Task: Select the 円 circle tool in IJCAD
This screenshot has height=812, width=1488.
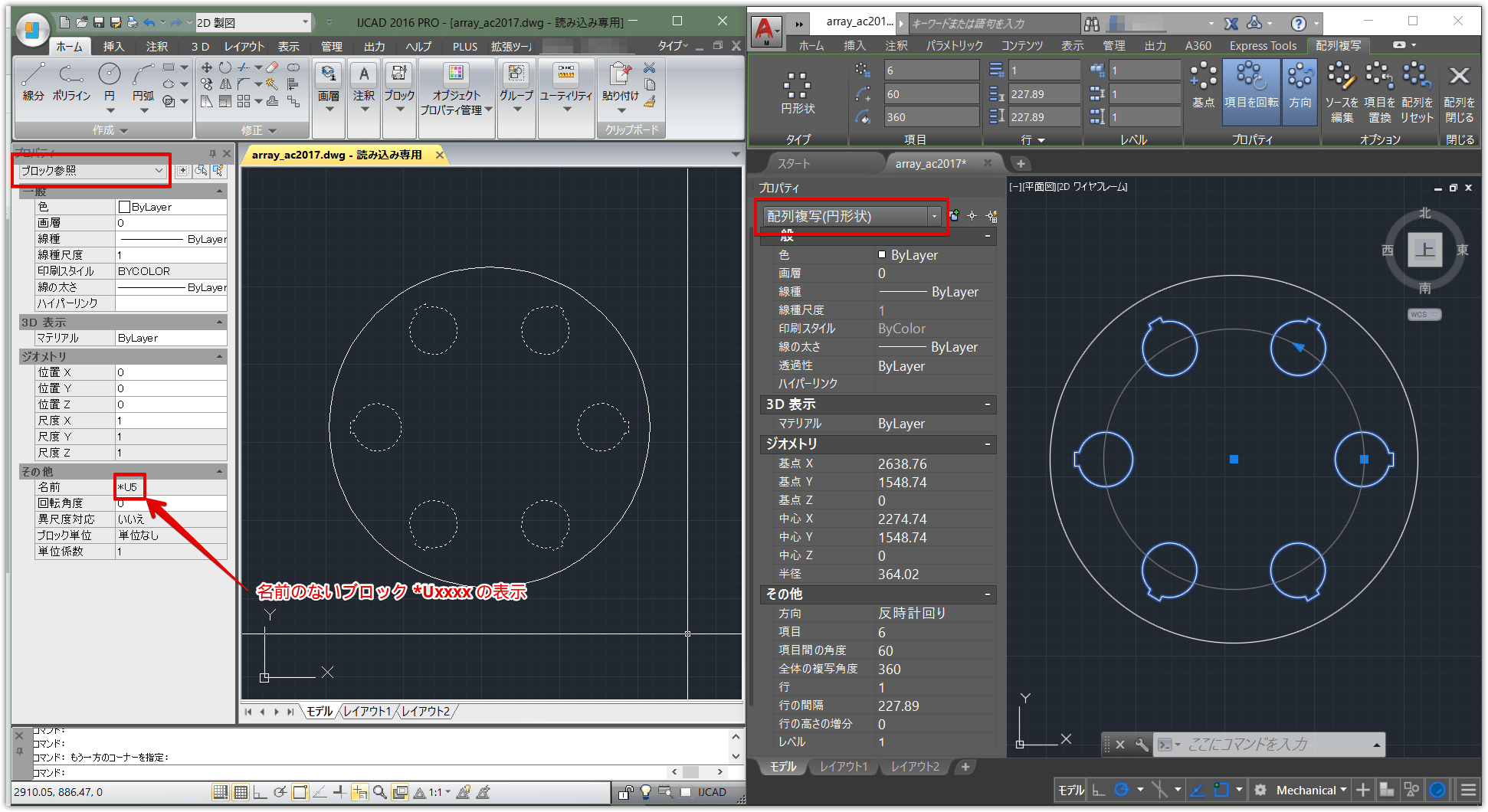Action: point(110,82)
